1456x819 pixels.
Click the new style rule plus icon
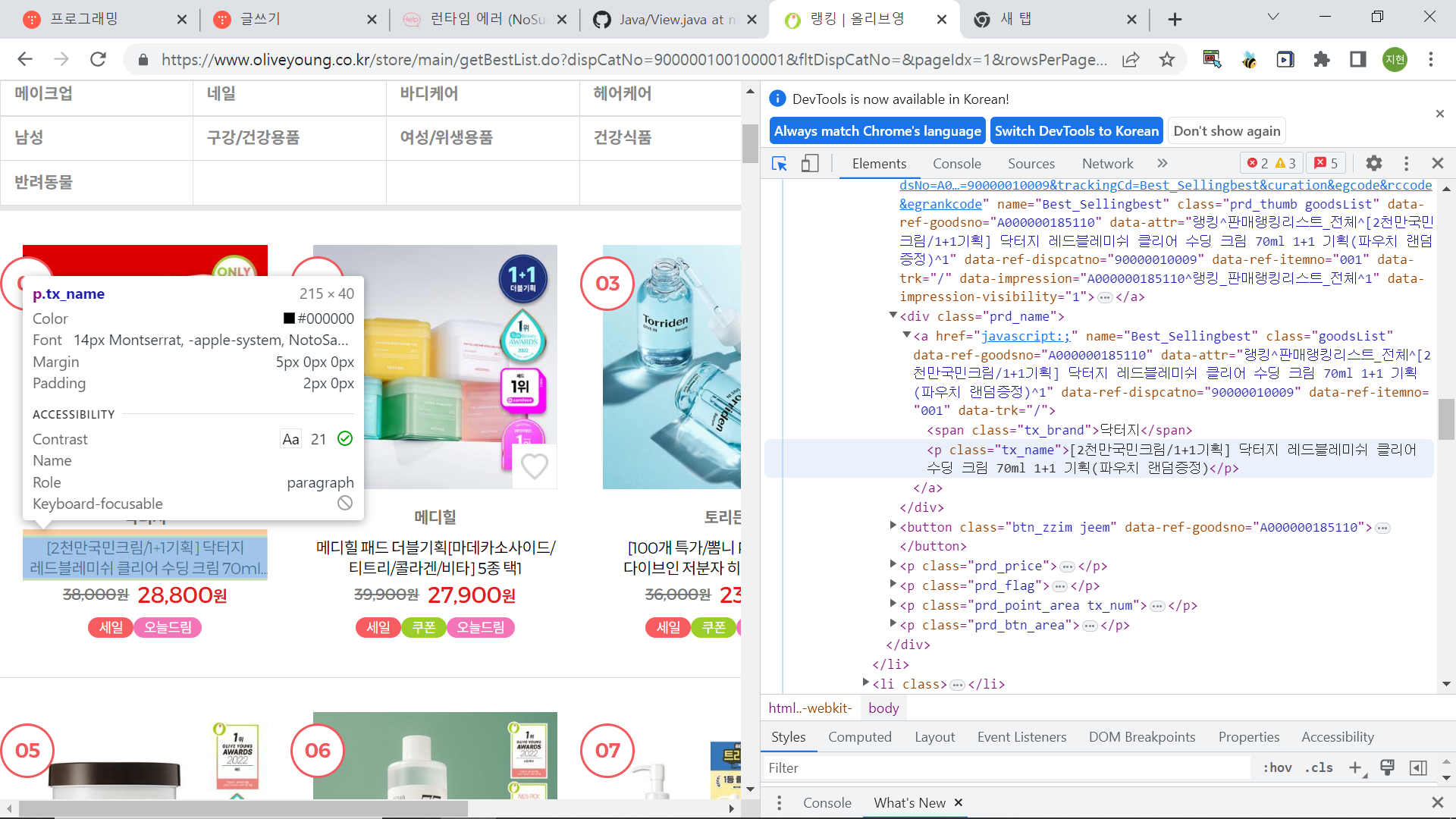[x=1355, y=767]
